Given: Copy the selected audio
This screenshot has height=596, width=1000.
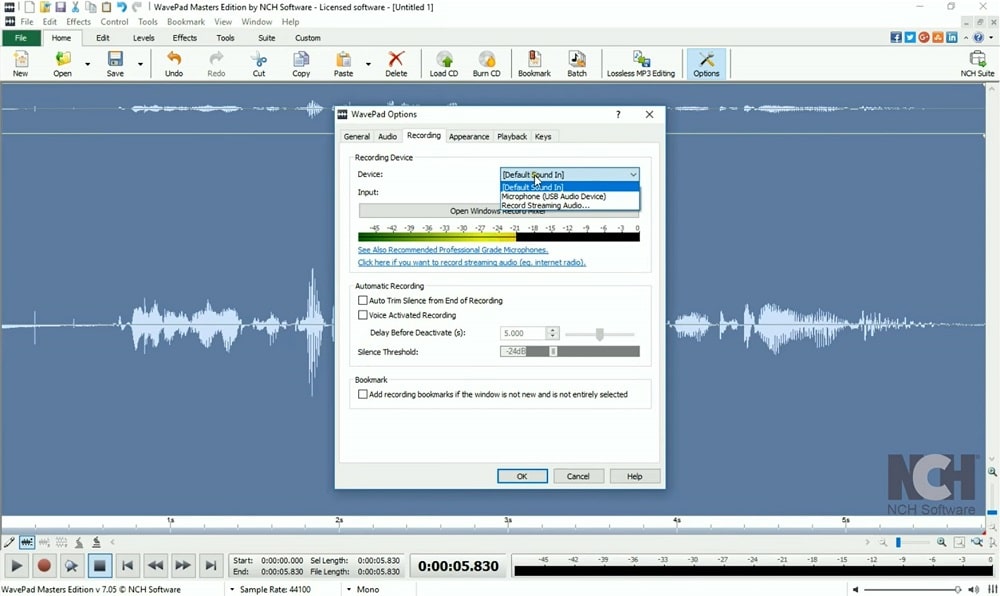Looking at the screenshot, I should click(301, 64).
